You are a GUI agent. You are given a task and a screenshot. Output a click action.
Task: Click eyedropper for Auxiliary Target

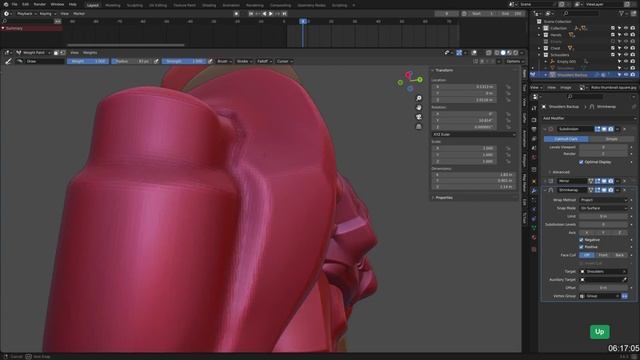pos(624,280)
